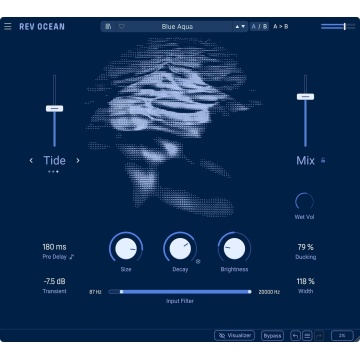Select the previous preset arrow

[x=237, y=27]
